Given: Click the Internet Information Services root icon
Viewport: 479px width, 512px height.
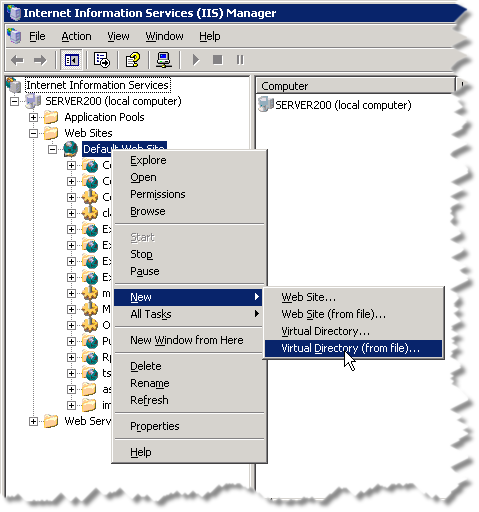Looking at the screenshot, I should tap(14, 85).
